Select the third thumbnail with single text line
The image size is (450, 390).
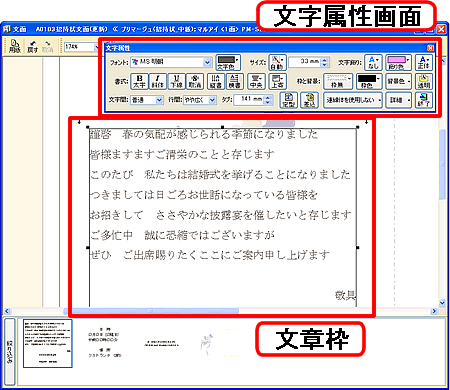pyautogui.click(x=162, y=343)
